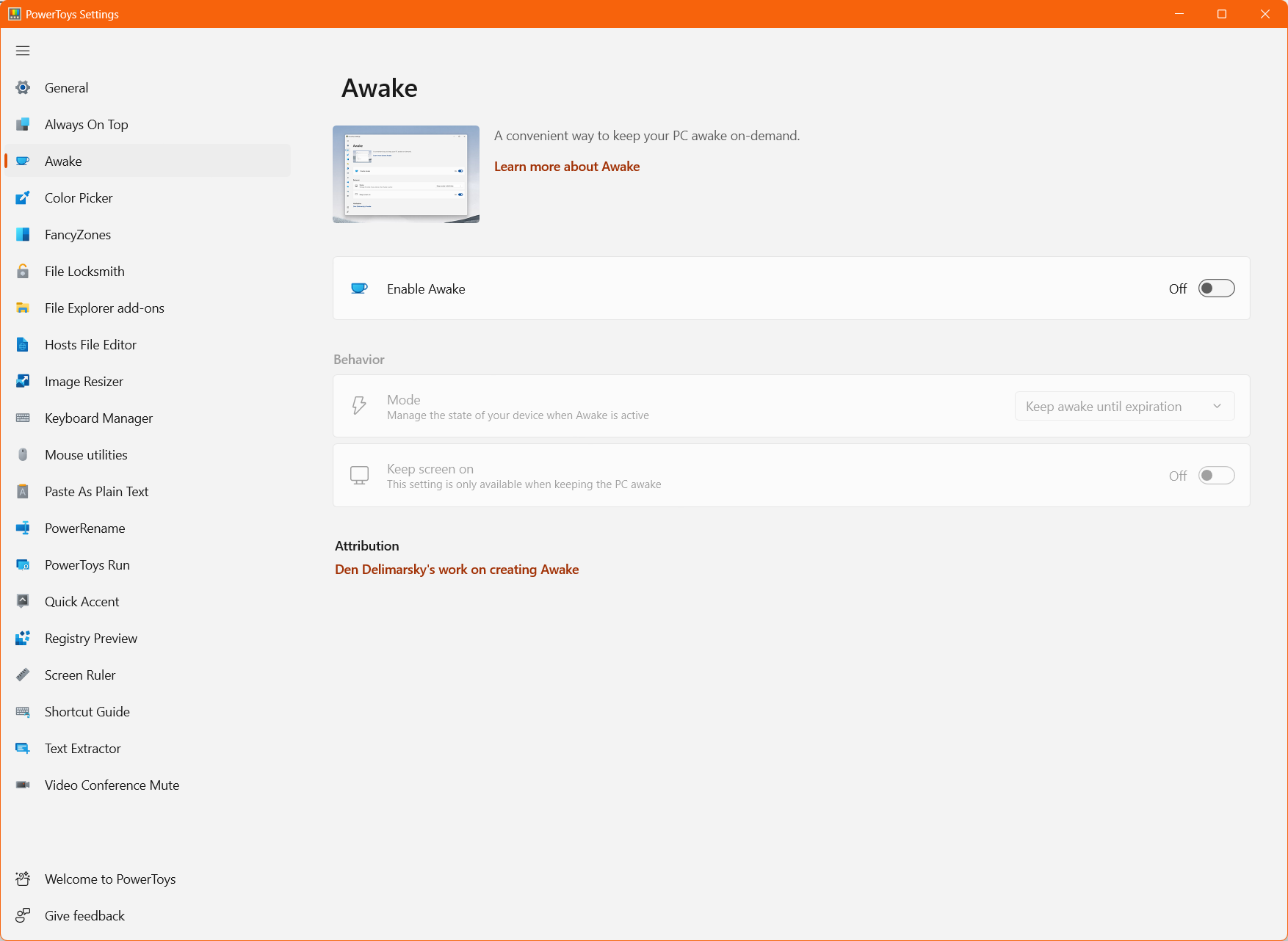Select the Color Picker sidebar icon

point(23,197)
